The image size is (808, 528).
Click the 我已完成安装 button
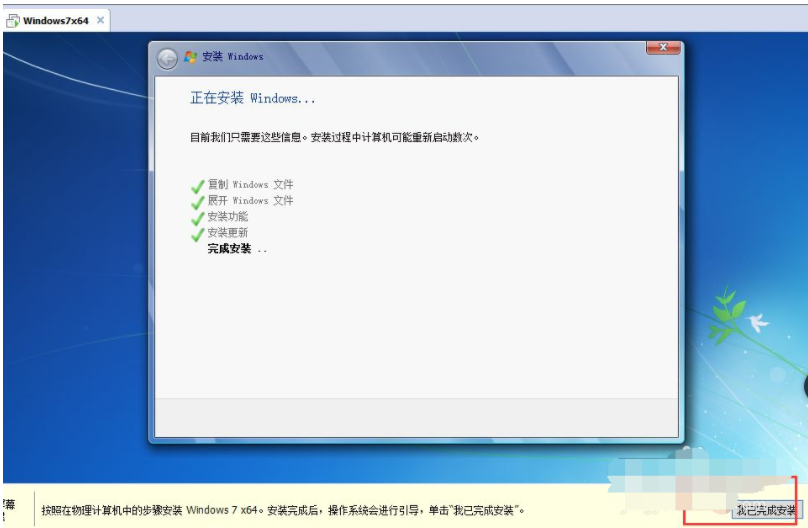pos(766,510)
